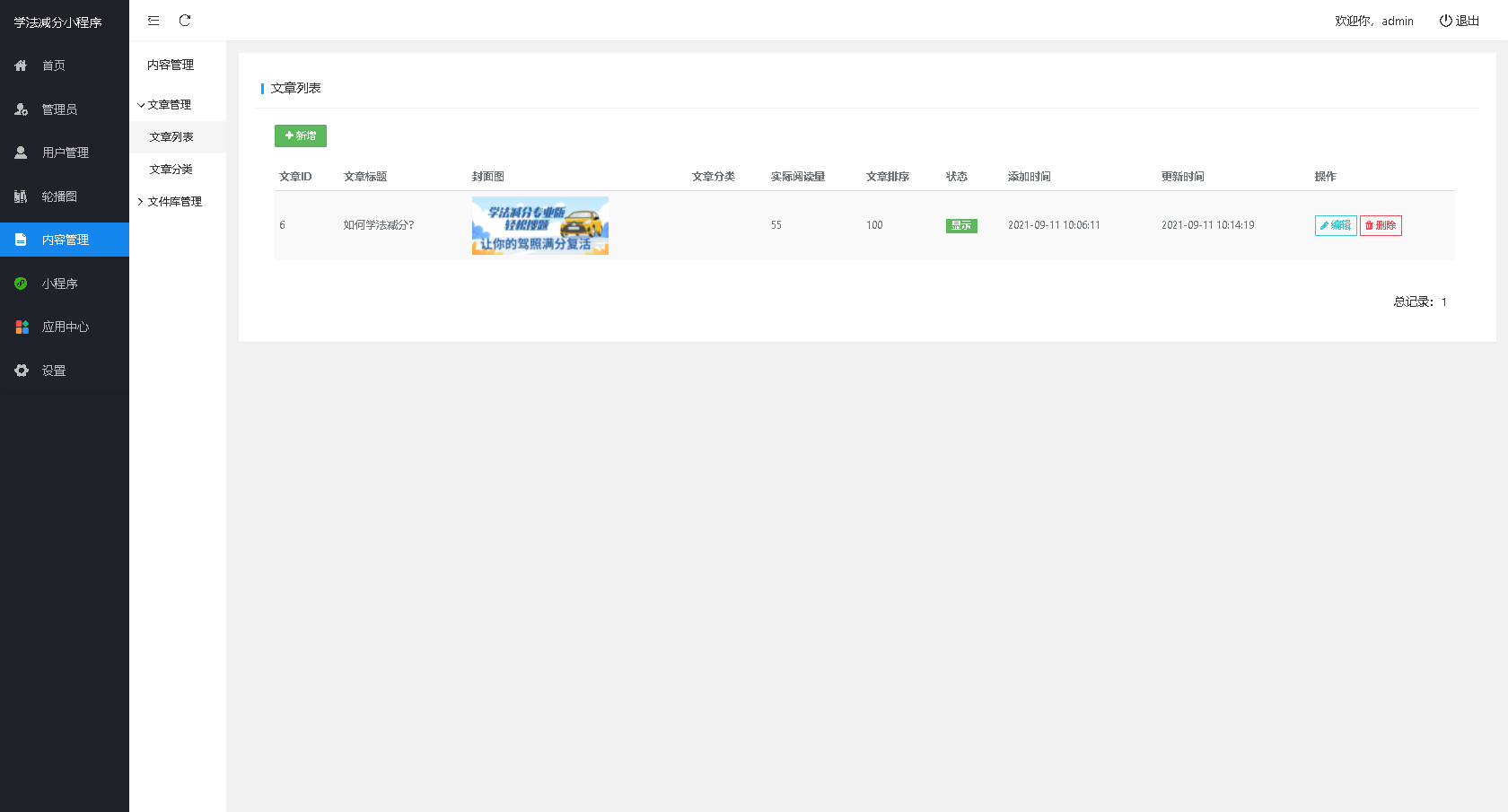Open the 设置 gear icon
Screen dimensions: 1508x812
21,371
